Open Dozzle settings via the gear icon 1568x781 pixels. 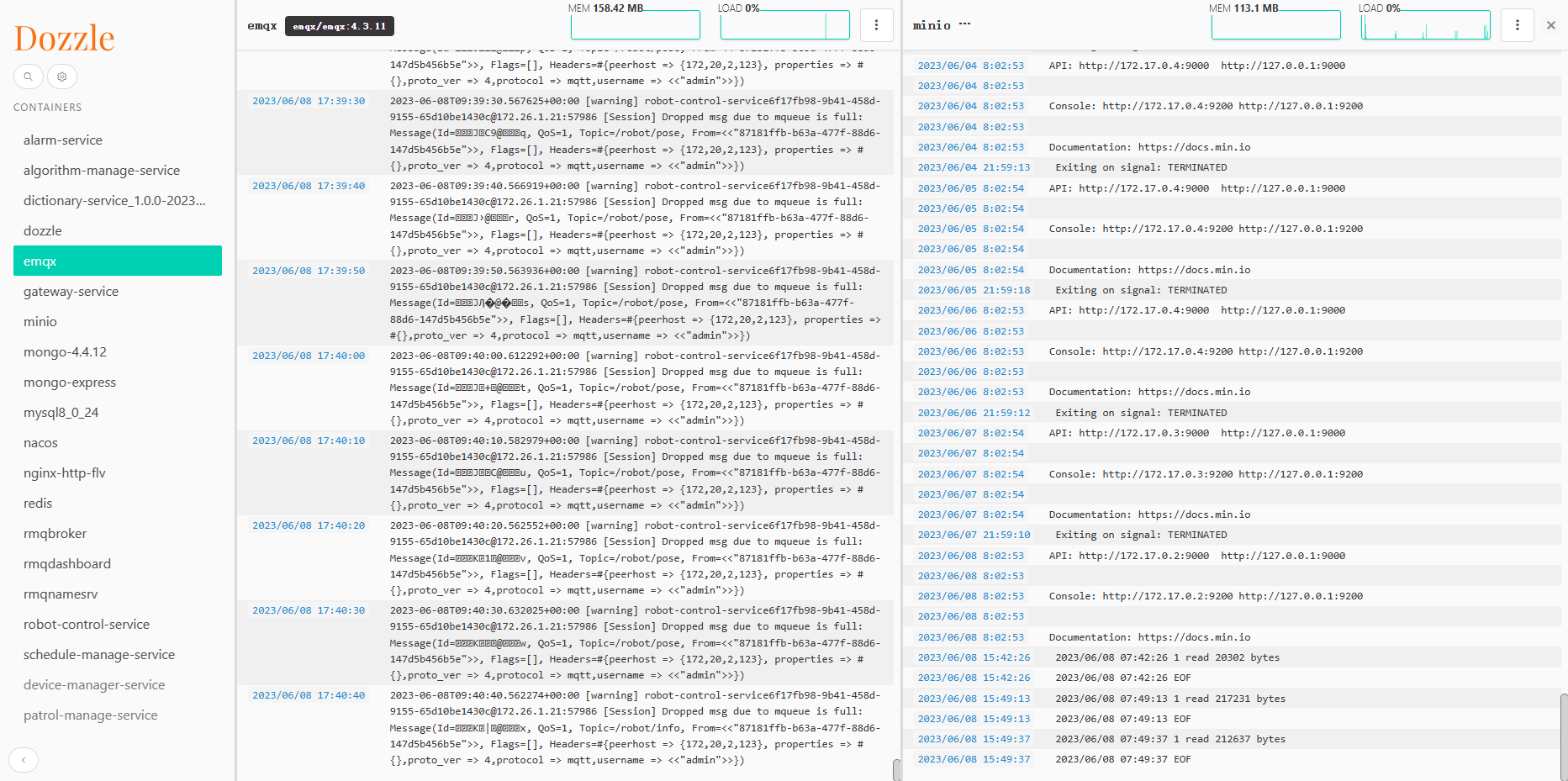coord(61,77)
